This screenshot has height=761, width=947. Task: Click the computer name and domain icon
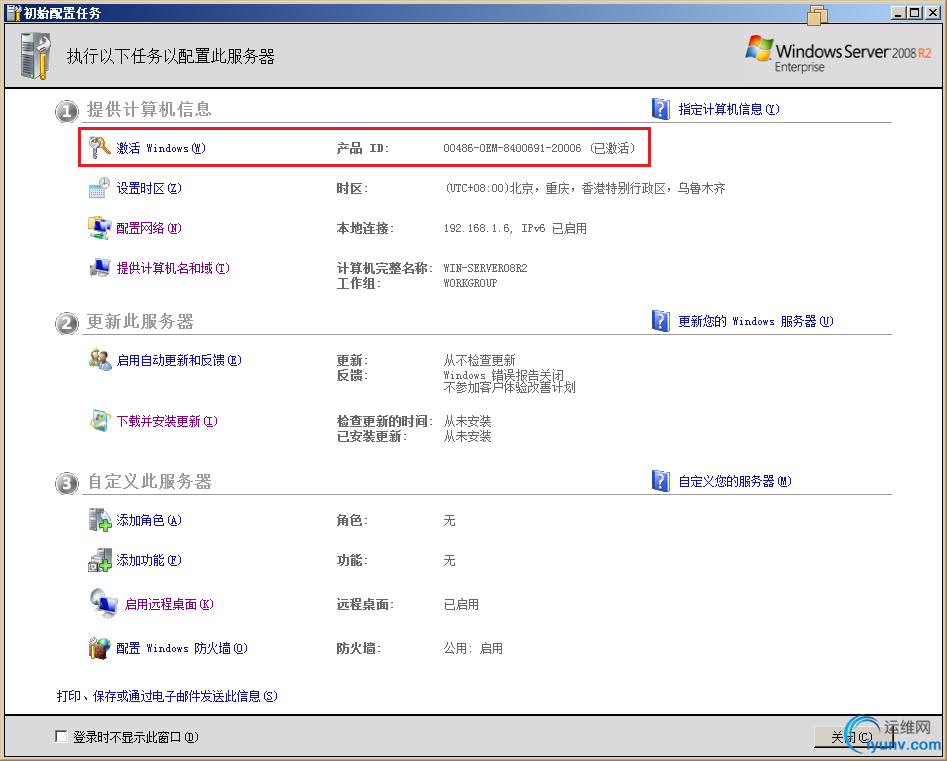[x=100, y=268]
